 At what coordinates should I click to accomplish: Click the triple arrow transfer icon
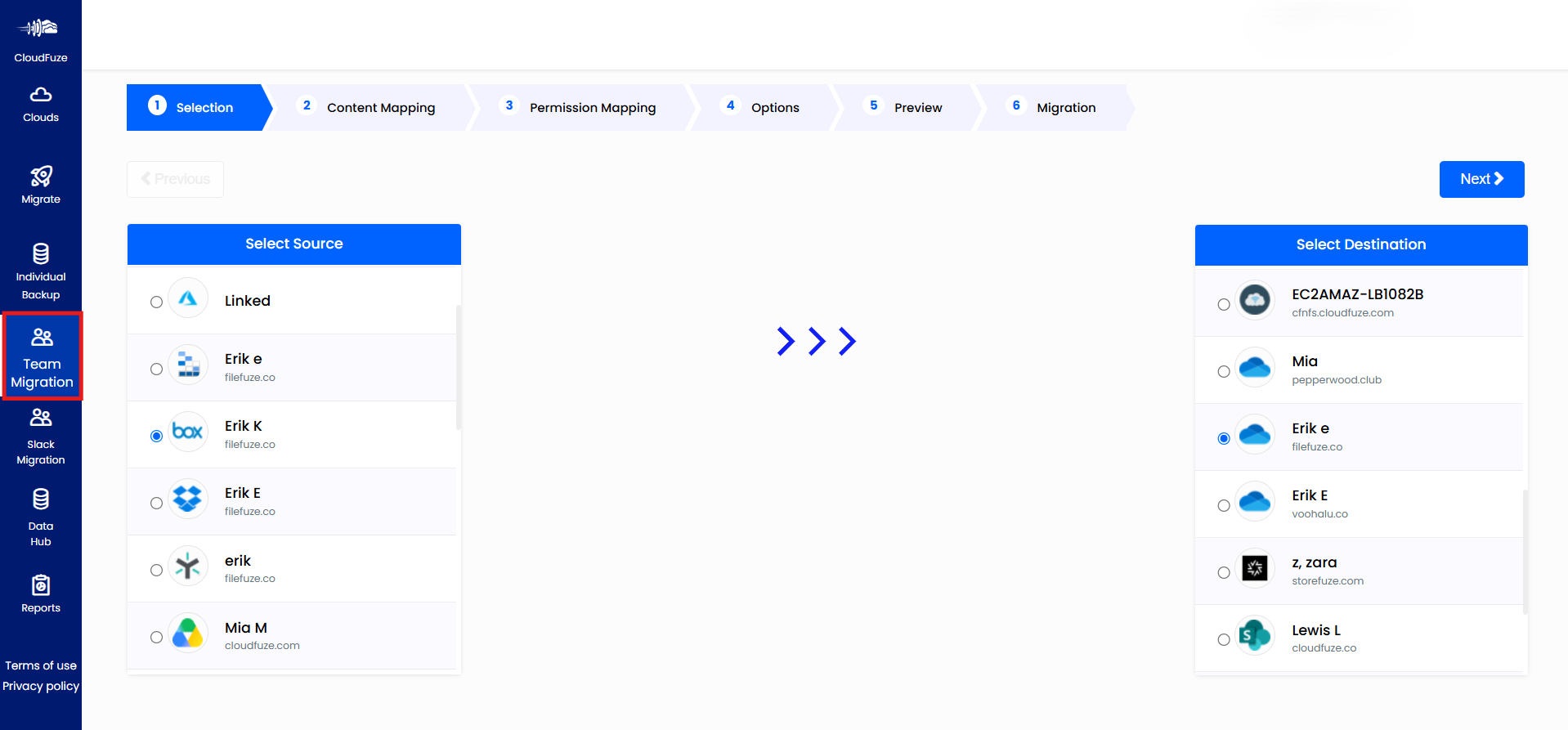coord(816,341)
